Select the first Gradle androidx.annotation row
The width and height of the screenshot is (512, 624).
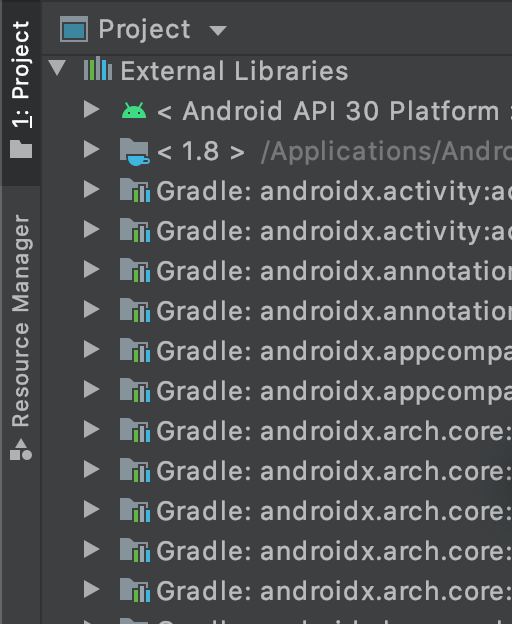tap(334, 271)
